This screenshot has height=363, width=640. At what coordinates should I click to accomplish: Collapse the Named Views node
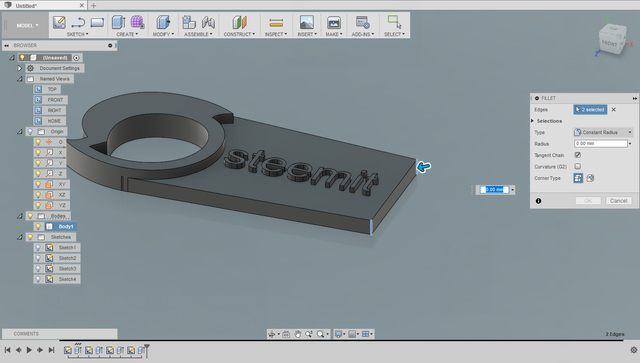pos(19,79)
